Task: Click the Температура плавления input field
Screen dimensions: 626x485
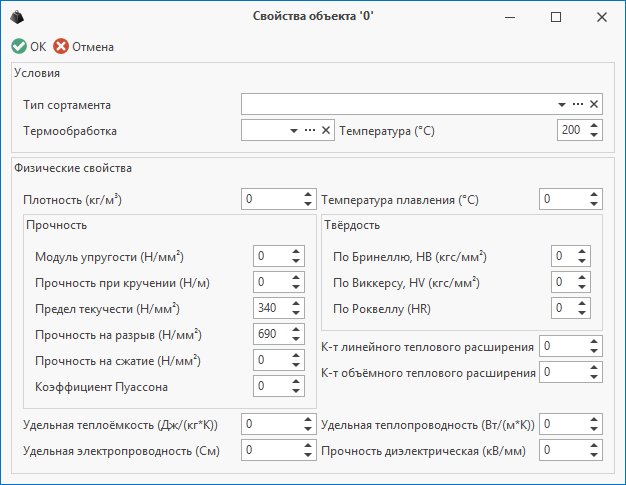Action: (x=564, y=199)
